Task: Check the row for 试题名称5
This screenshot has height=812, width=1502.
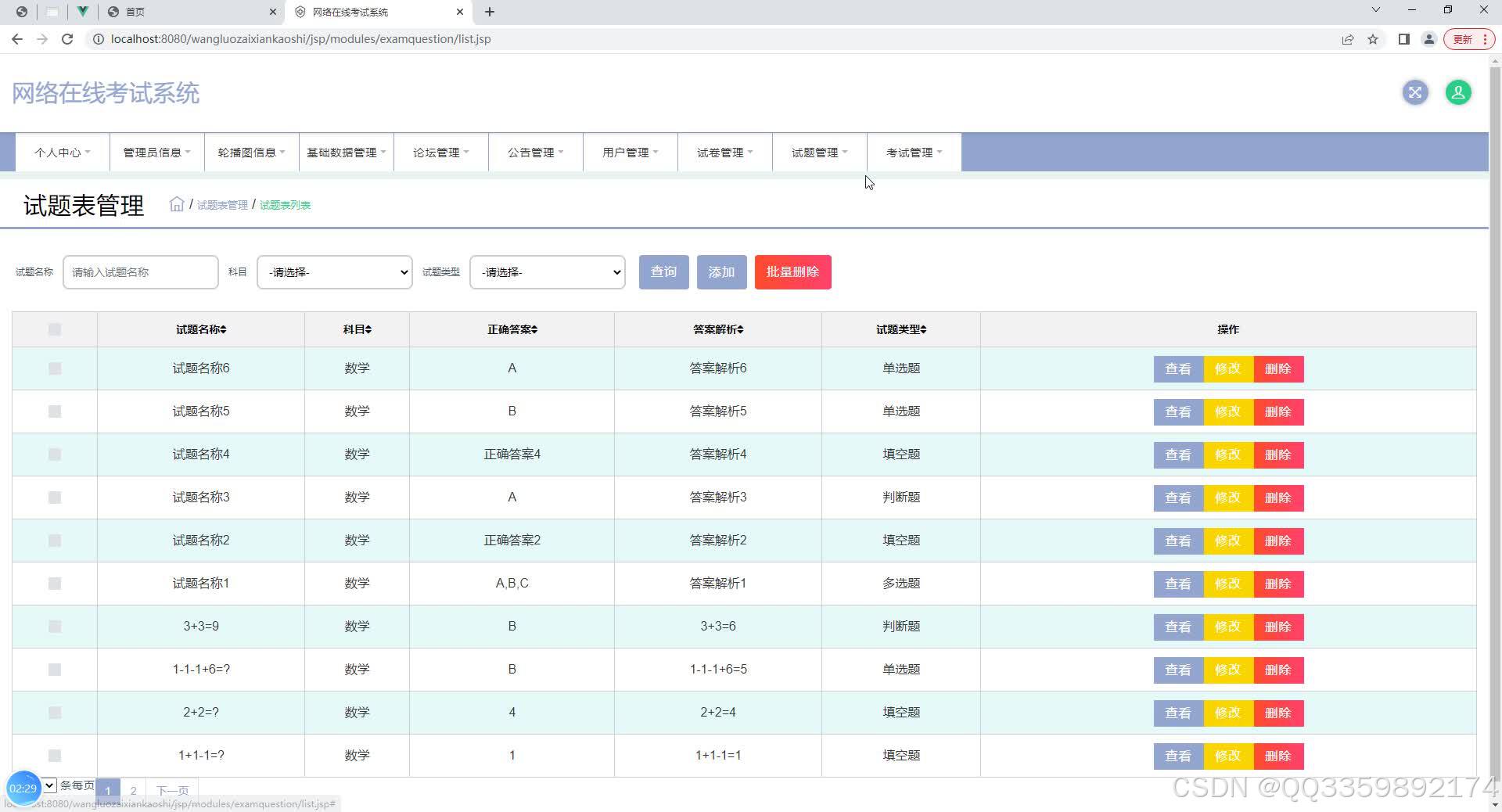Action: 55,411
